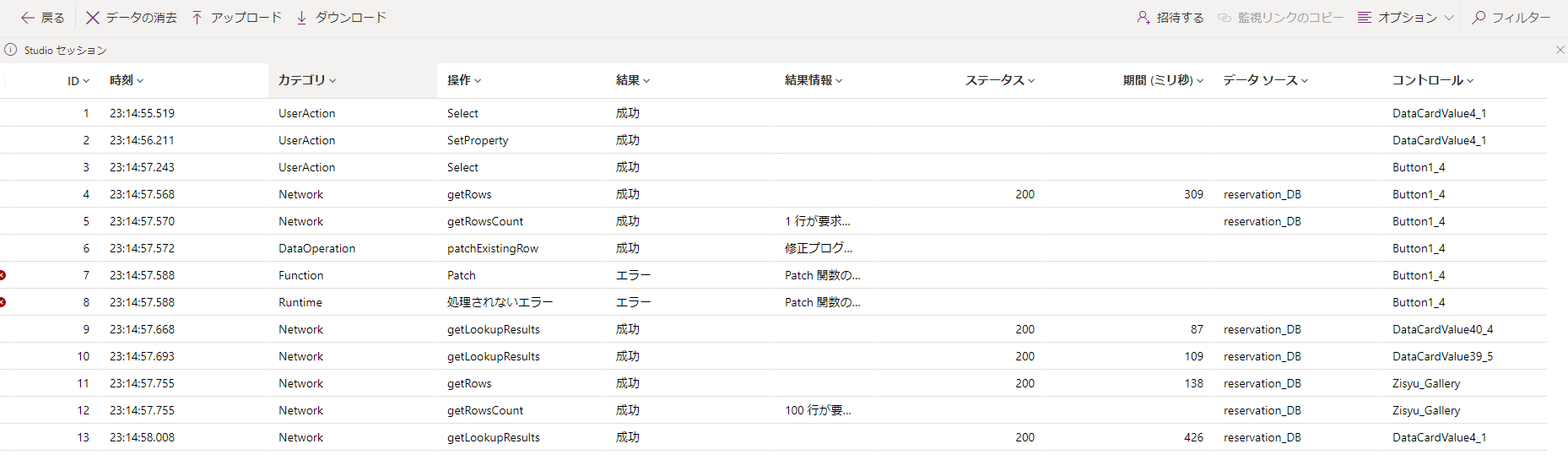Screen dimensions: 1568x460
Task: Open the filter (フィルター) search icon
Action: [x=1479, y=18]
